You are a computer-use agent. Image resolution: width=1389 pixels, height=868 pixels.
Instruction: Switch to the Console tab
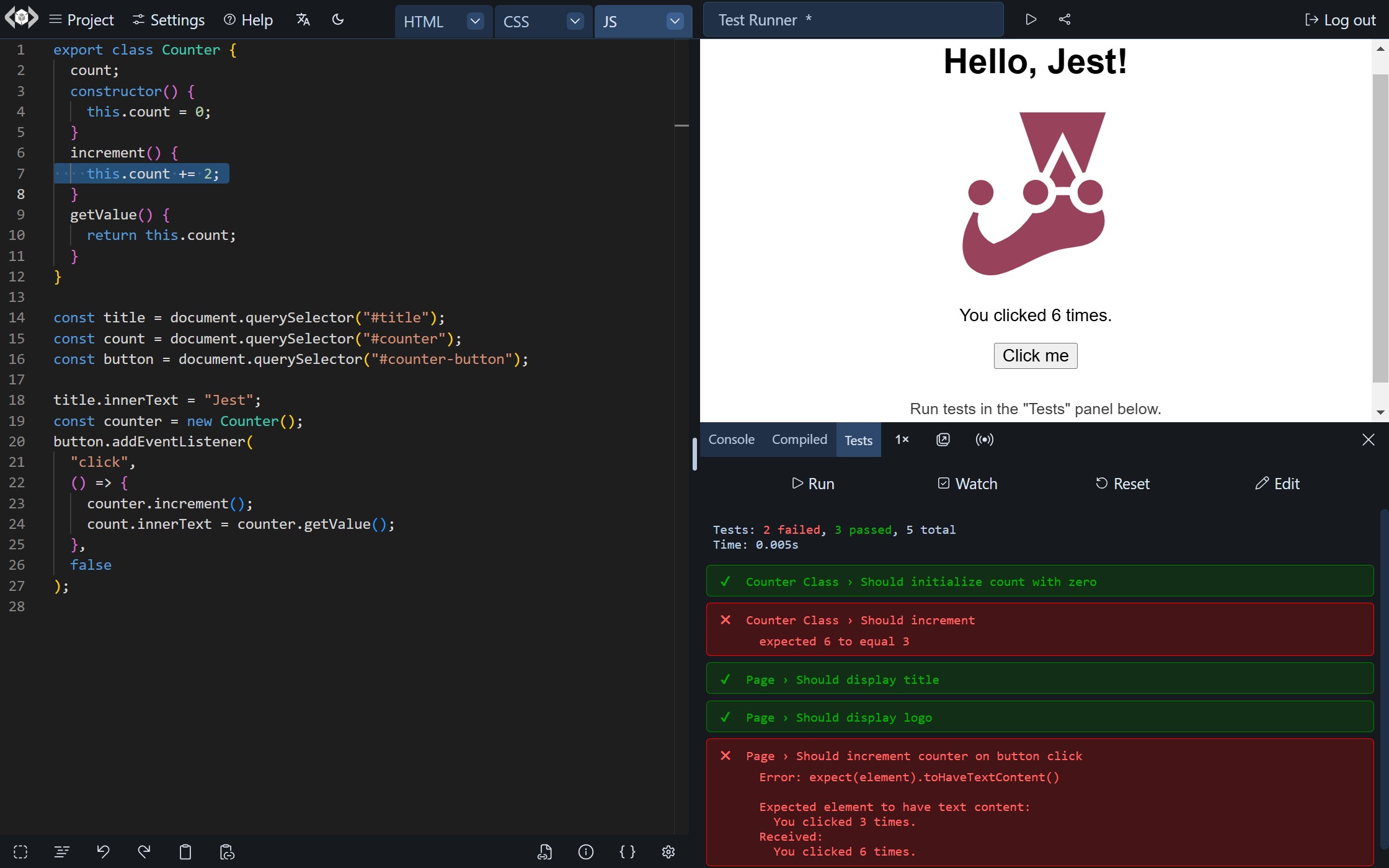[x=731, y=440]
